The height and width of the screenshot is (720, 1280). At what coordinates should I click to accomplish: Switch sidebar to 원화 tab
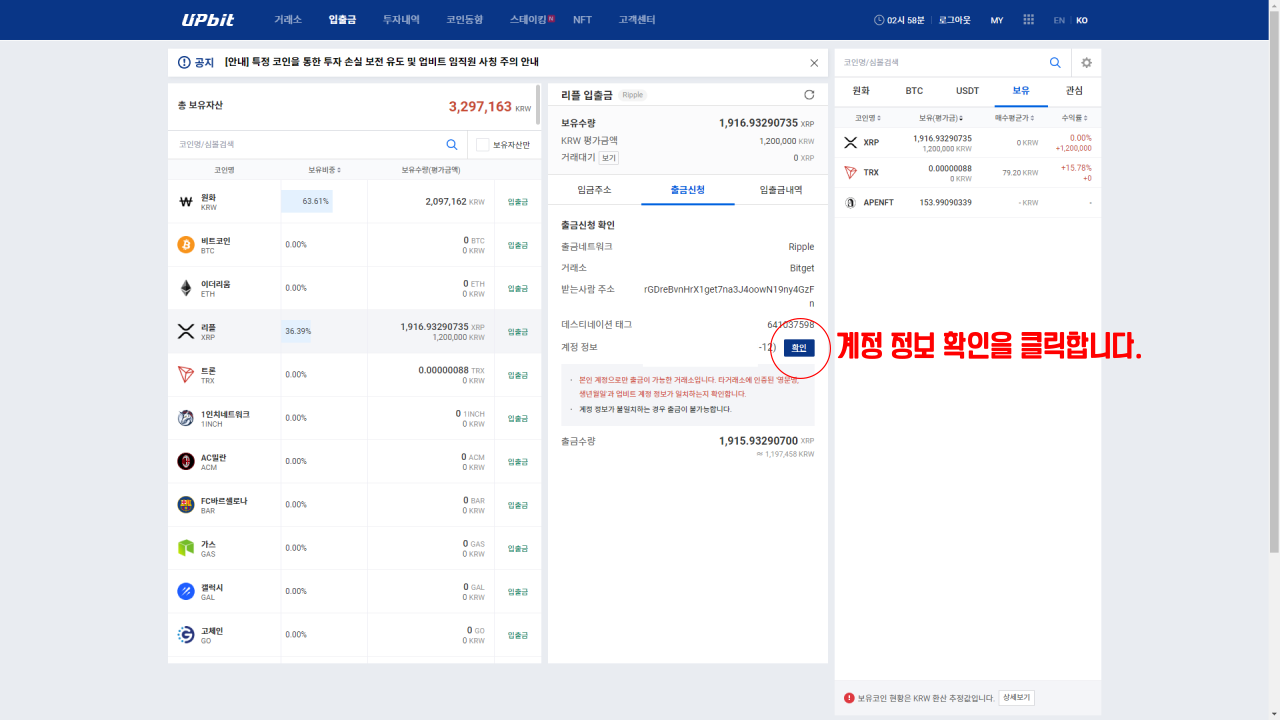tap(861, 91)
